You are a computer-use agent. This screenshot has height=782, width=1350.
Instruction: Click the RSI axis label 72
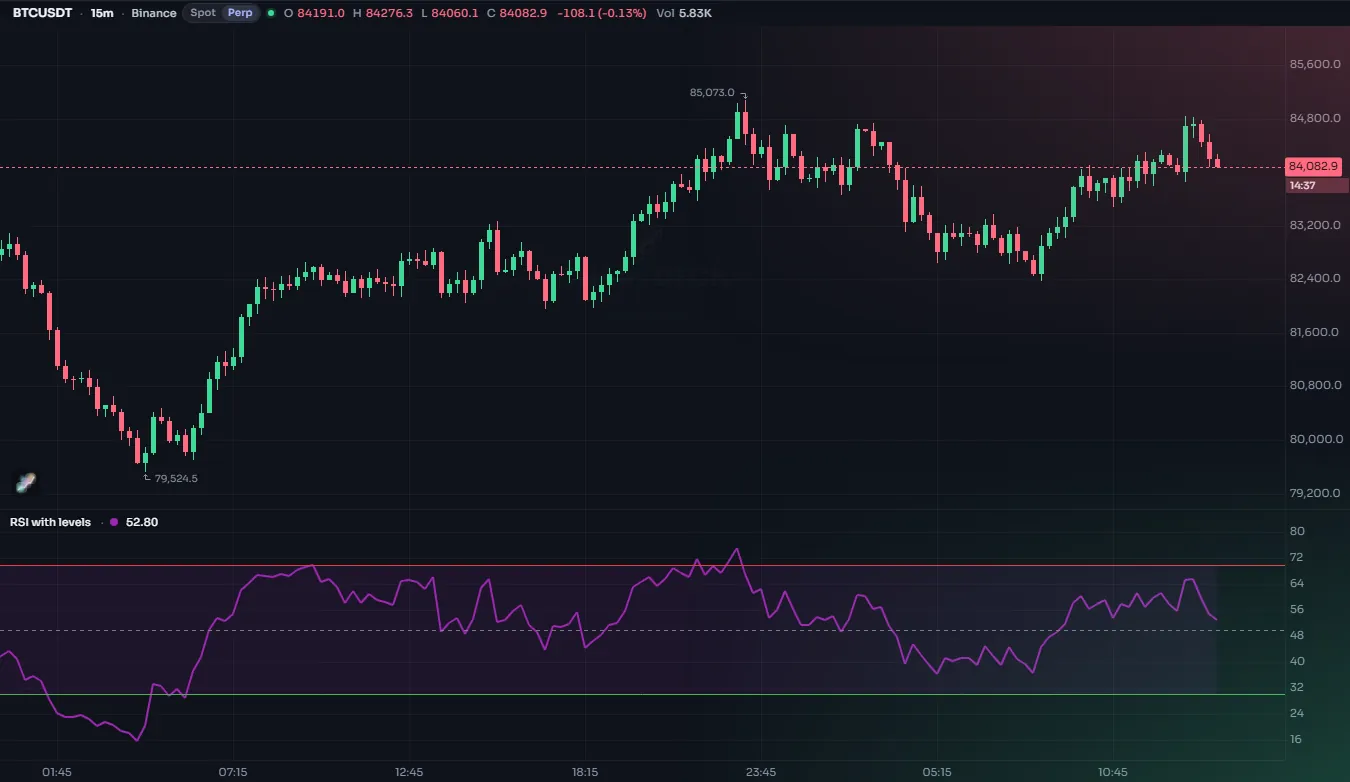1296,557
